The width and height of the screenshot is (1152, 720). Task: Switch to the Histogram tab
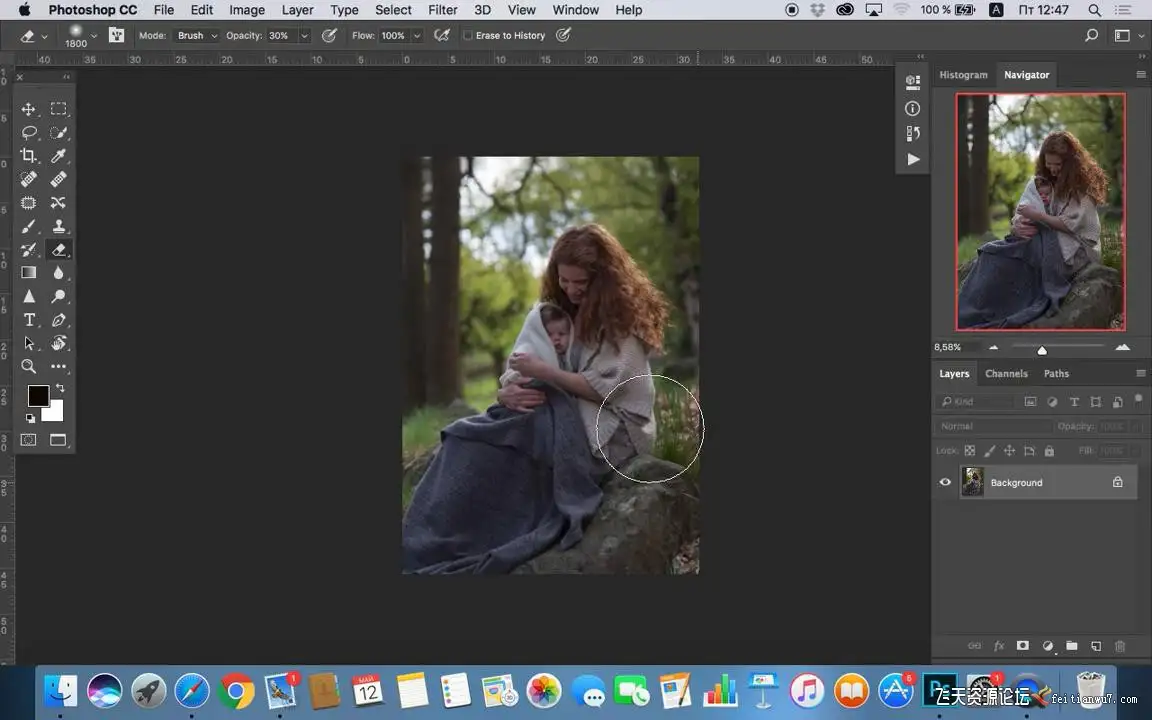963,75
